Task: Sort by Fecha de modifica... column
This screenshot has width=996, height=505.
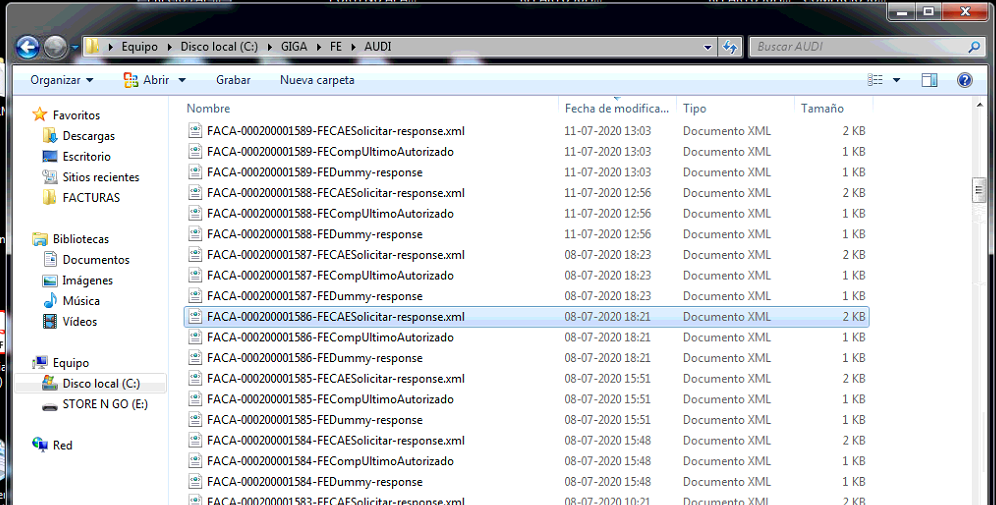Action: 617,109
